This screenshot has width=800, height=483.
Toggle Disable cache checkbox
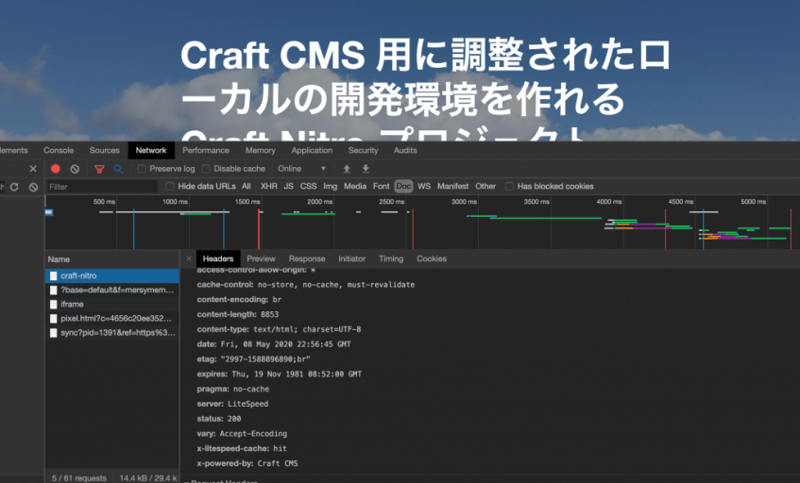[x=207, y=169]
